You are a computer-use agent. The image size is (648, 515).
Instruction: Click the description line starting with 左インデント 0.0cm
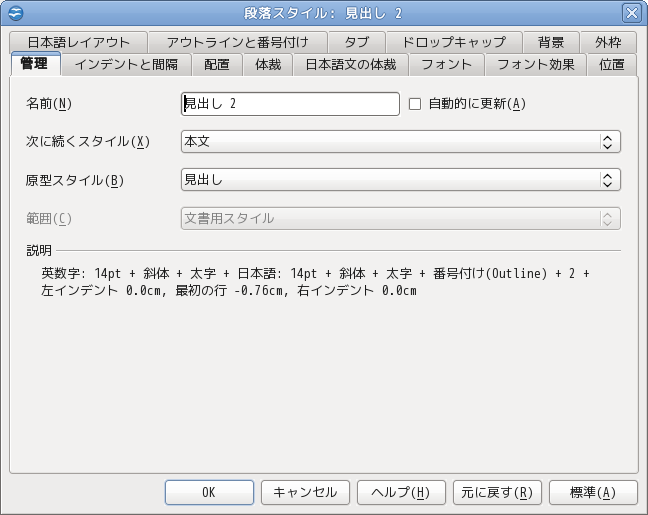[x=229, y=291]
